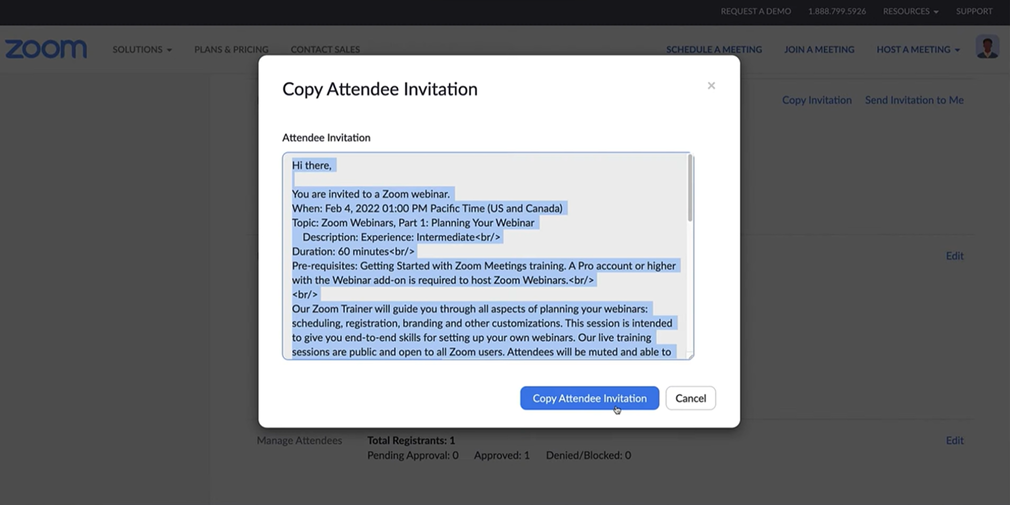This screenshot has width=1010, height=505.
Task: Click Request a Demo link
Action: point(756,11)
